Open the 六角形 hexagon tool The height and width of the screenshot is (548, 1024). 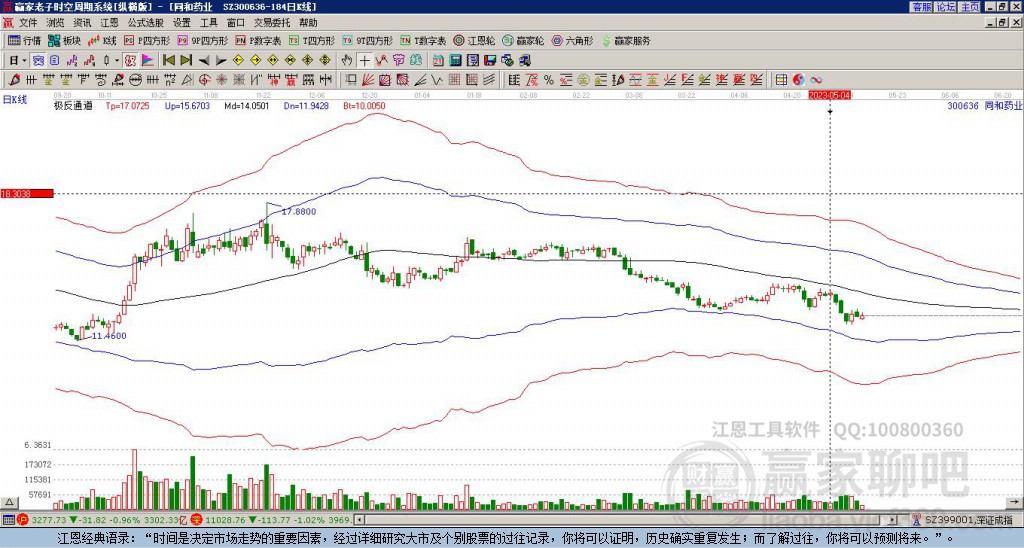click(573, 40)
